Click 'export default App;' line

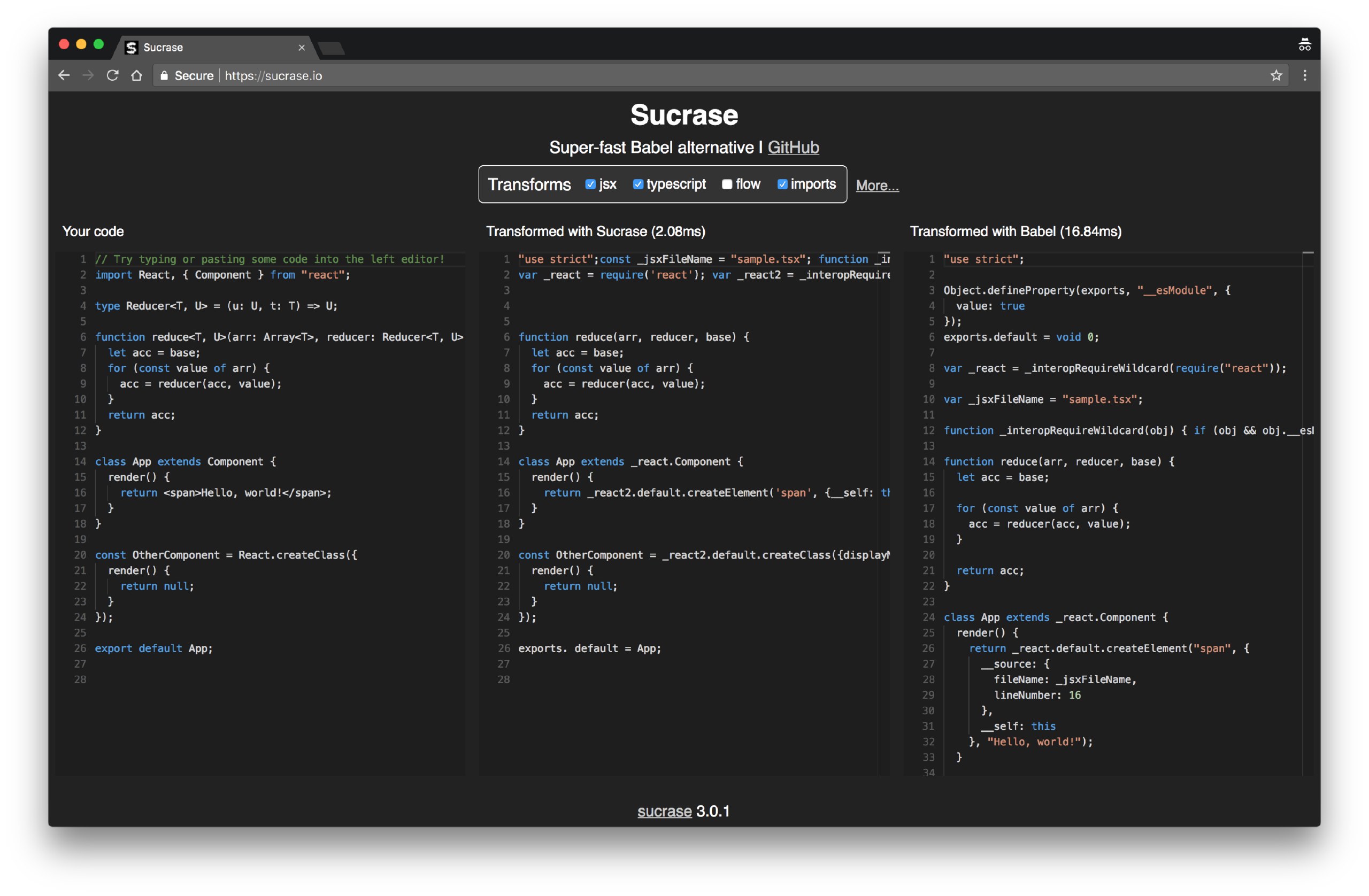[153, 648]
